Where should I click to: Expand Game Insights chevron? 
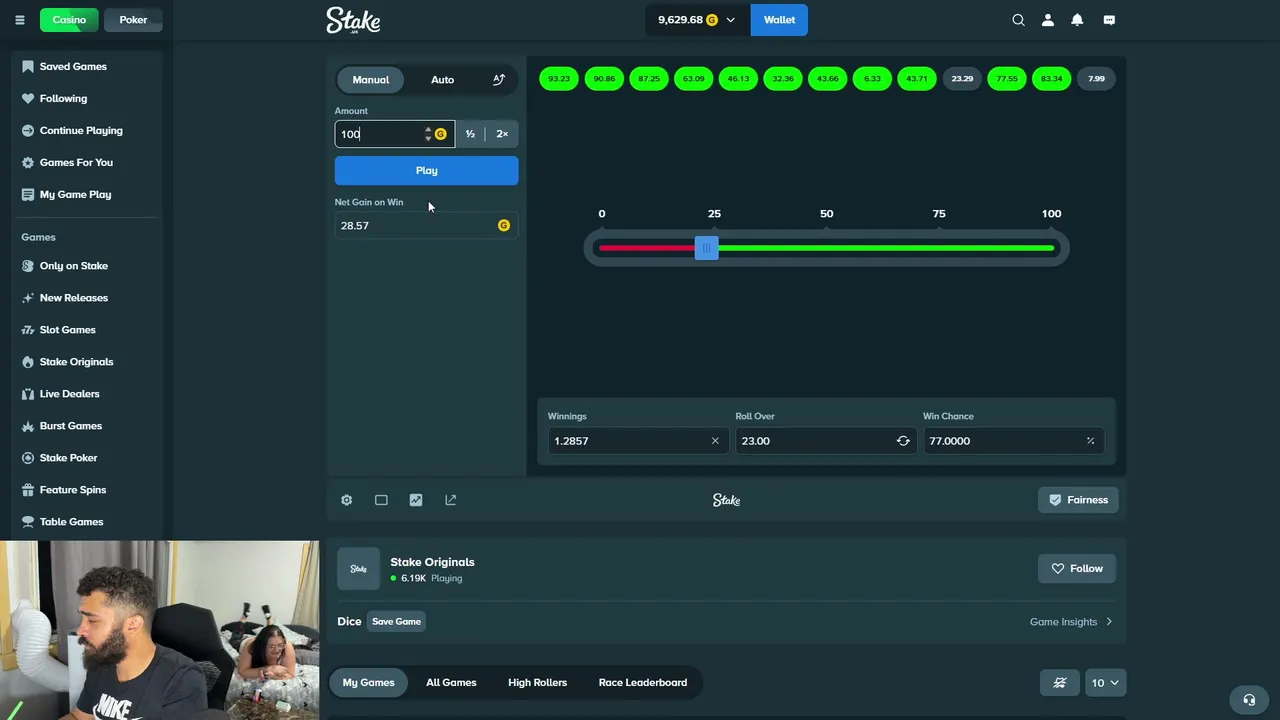coord(1108,622)
